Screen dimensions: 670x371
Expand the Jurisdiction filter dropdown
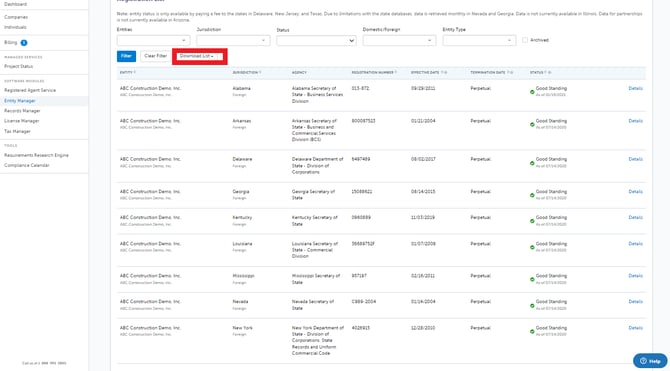(233, 41)
